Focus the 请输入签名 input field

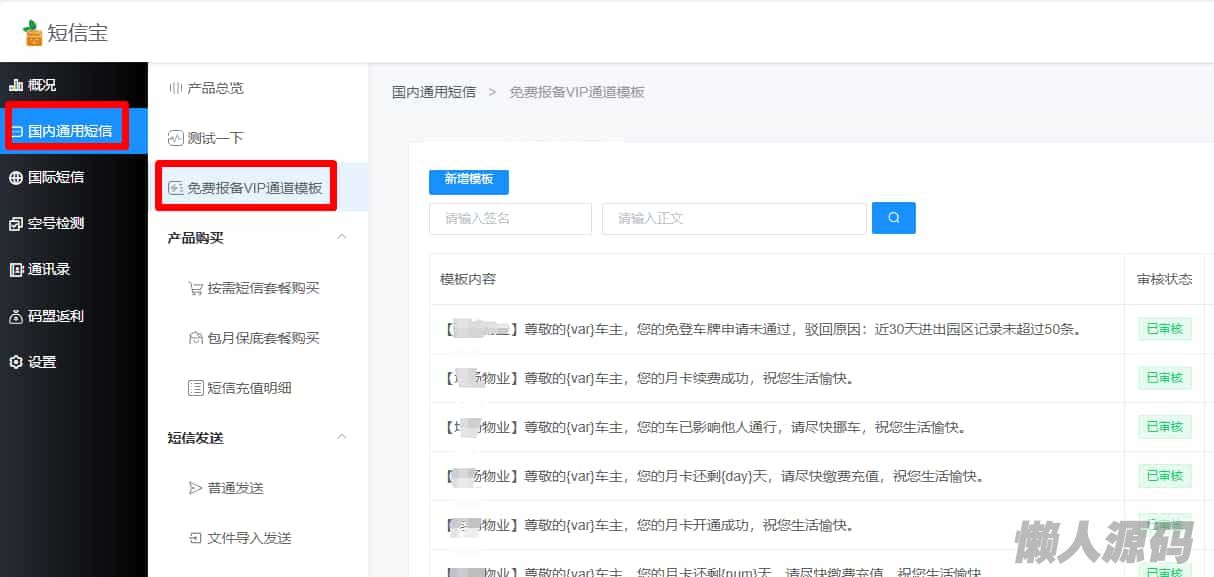coord(510,218)
